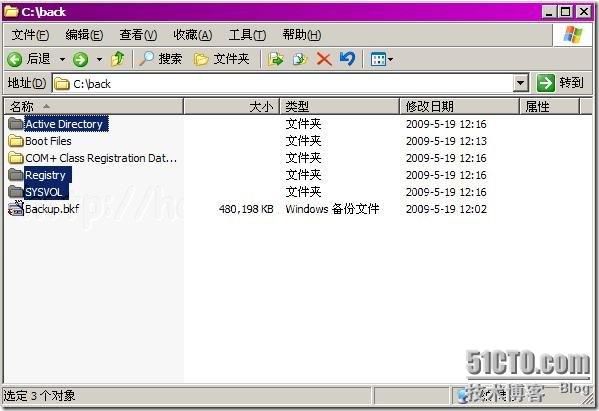Select the Active Directory folder icon
The image size is (599, 411).
tap(16, 123)
